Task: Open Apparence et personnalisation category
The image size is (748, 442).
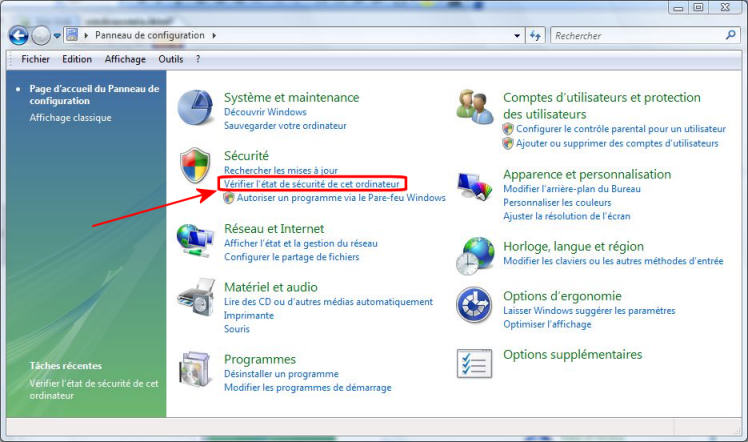Action: click(x=587, y=174)
